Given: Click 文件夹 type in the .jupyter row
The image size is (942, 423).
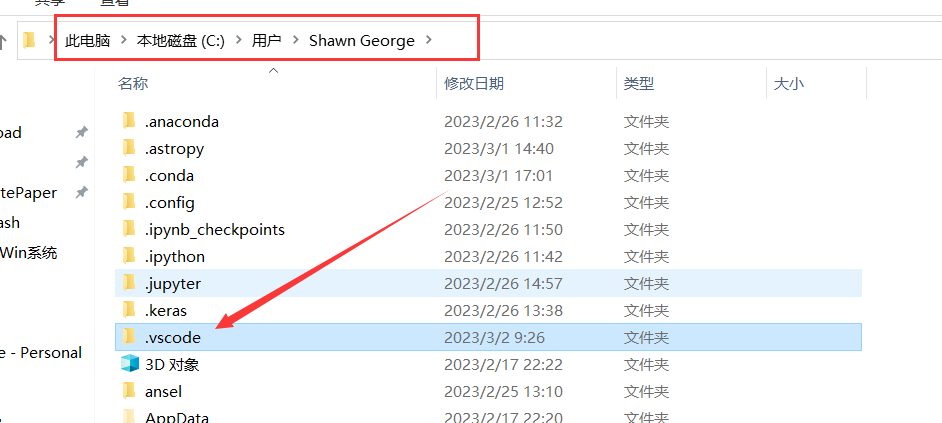Looking at the screenshot, I should tap(646, 284).
